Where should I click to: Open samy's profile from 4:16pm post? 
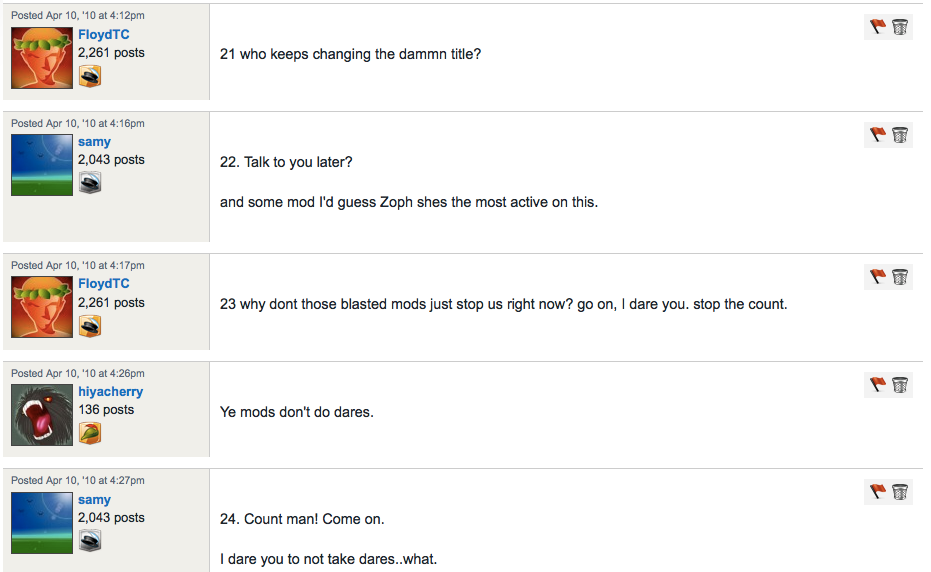94,142
